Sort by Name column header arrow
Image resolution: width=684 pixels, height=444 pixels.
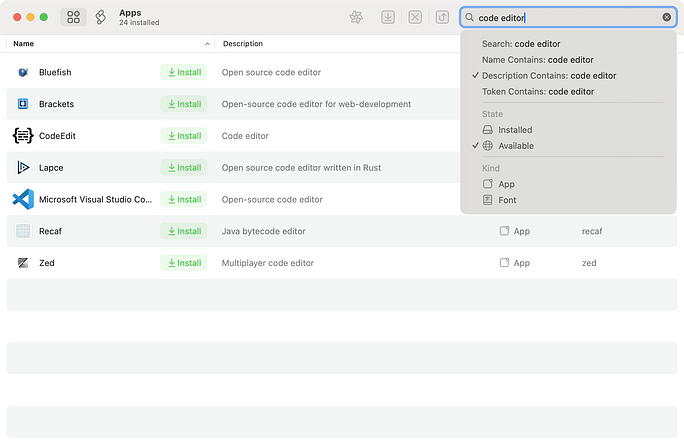tap(207, 44)
